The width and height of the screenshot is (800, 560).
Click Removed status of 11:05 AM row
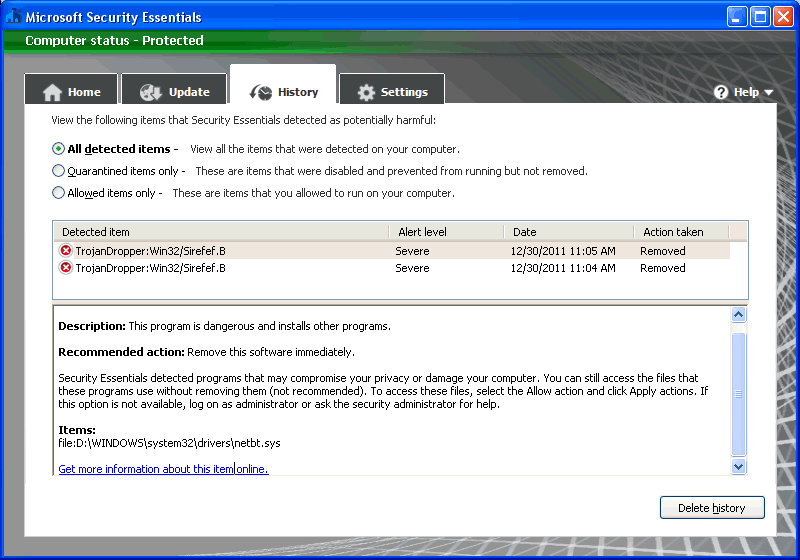[x=663, y=251]
